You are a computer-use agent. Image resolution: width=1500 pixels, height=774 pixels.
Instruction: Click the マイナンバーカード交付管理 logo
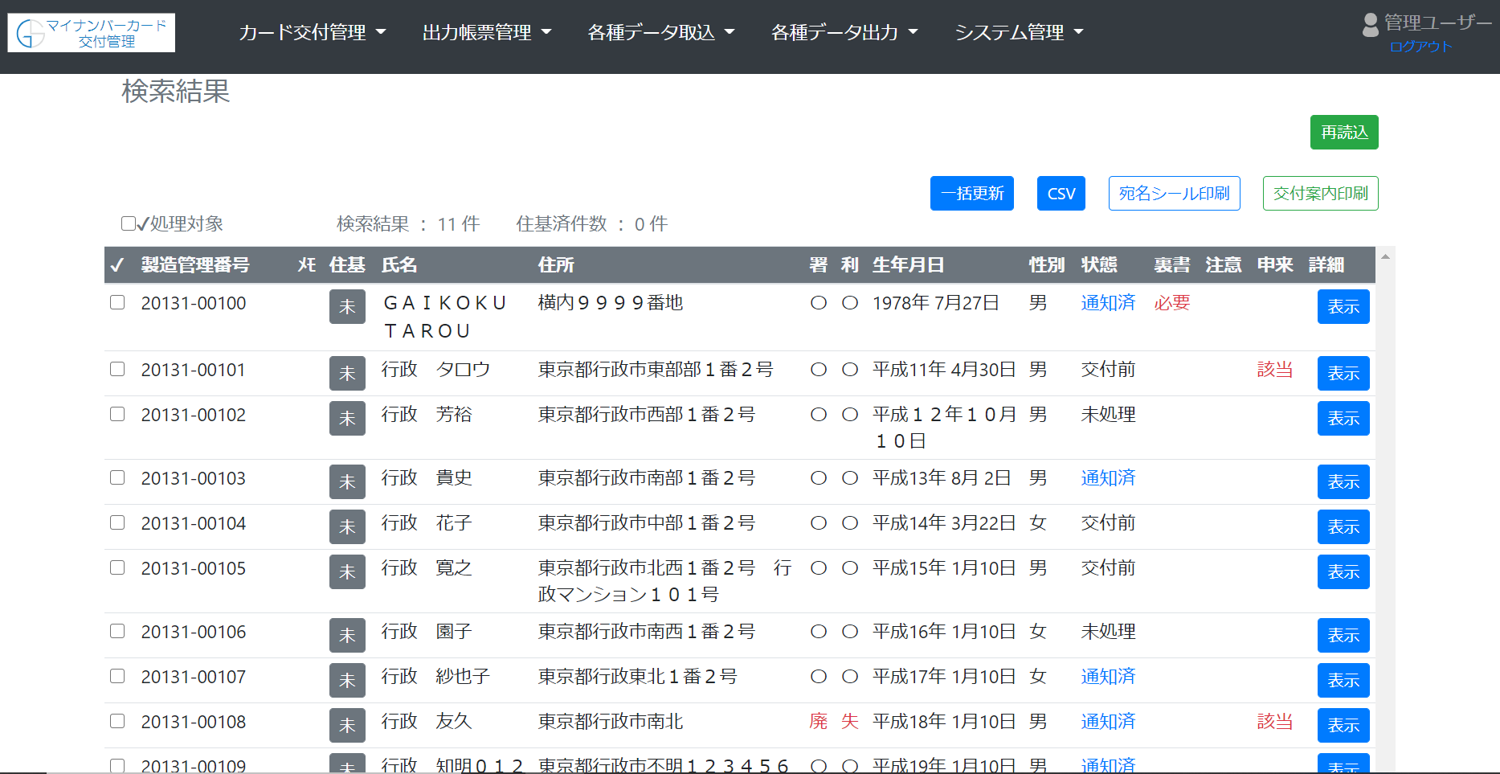tap(91, 33)
